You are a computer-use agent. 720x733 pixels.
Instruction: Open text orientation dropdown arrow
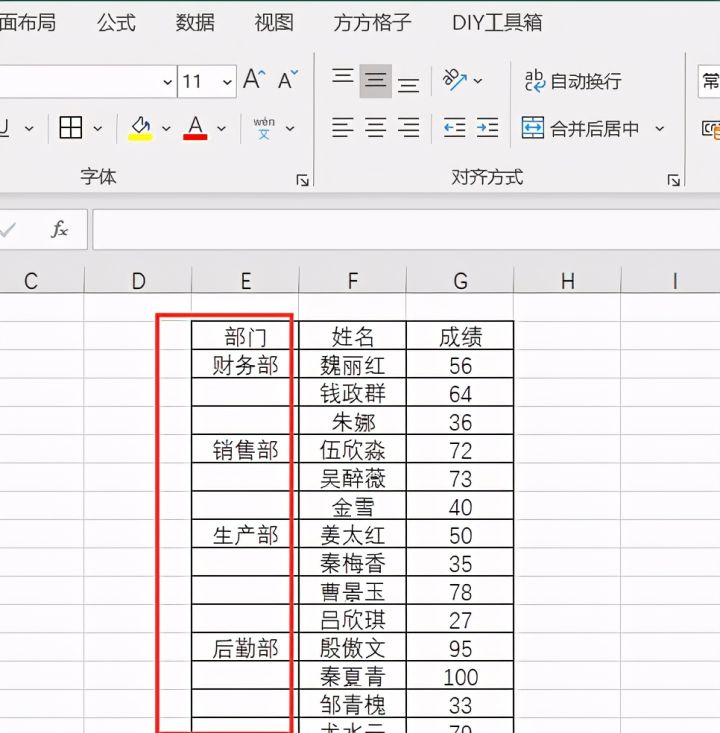[478, 81]
